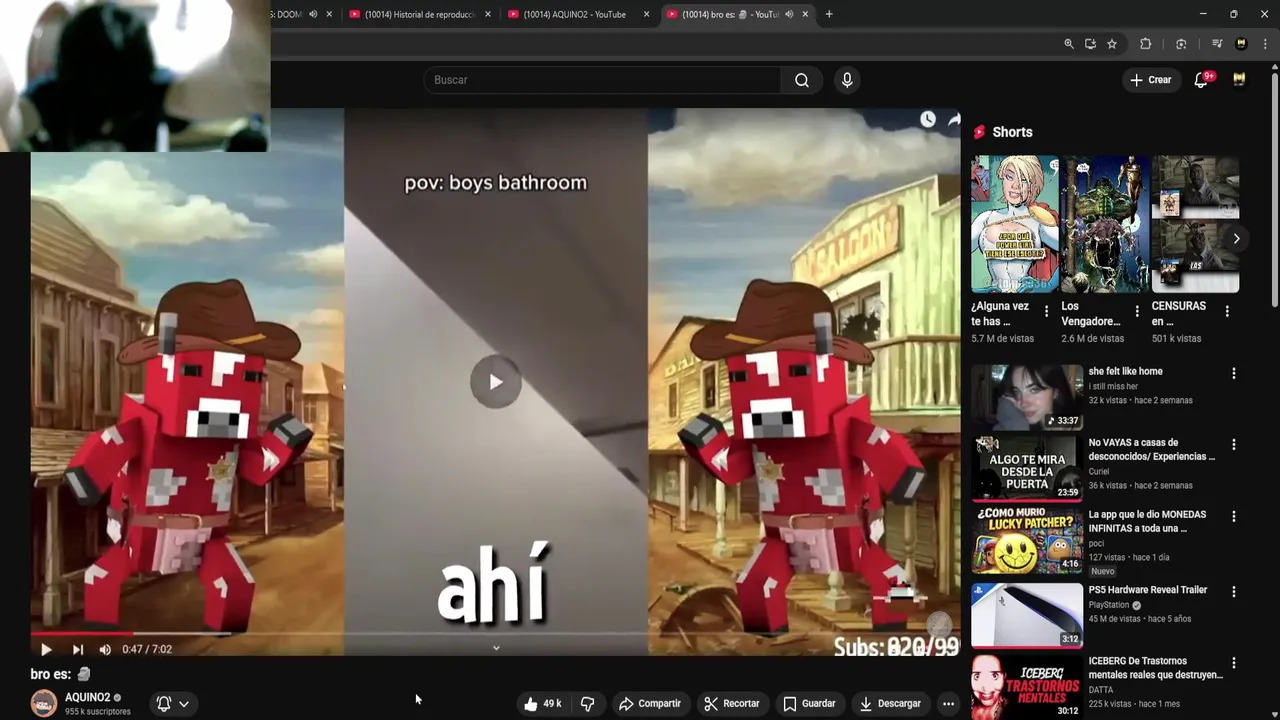Open options for 'La app que le dio MONEDAS'
1280x720 pixels.
[x=1234, y=516]
